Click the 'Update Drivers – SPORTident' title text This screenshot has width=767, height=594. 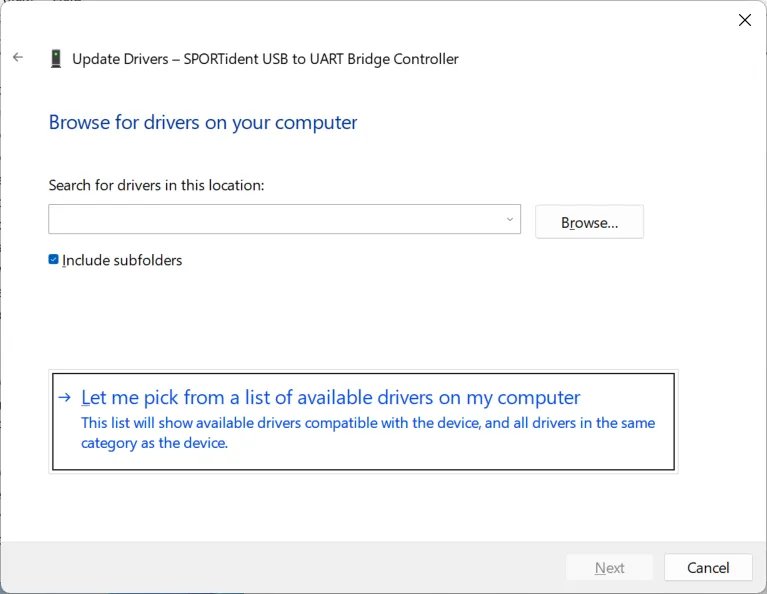click(x=265, y=59)
